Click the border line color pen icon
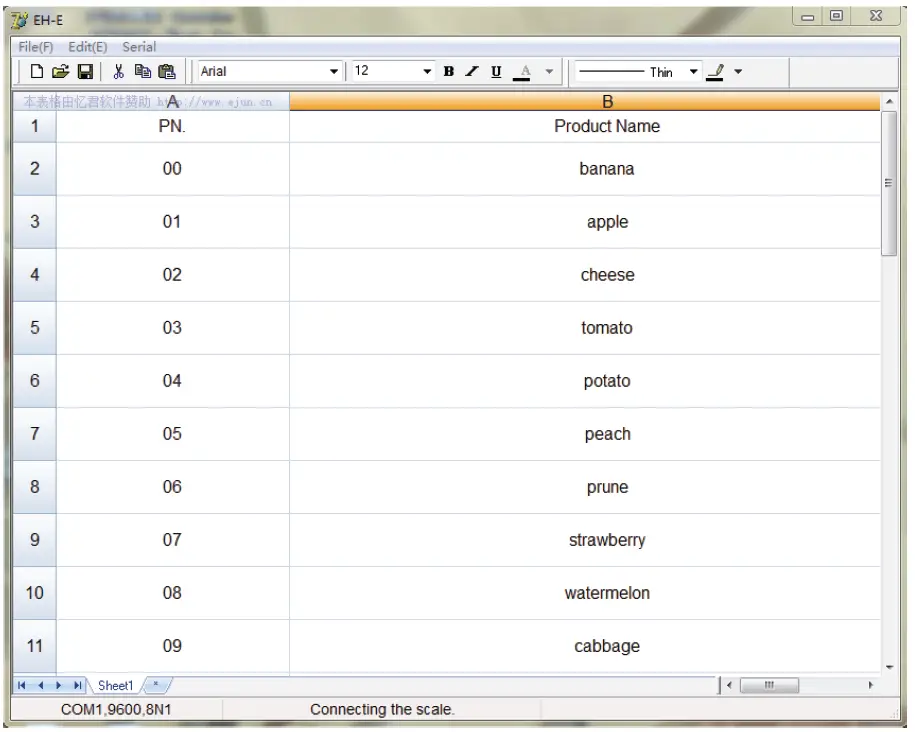Screen dimensions: 915x732 tap(715, 72)
